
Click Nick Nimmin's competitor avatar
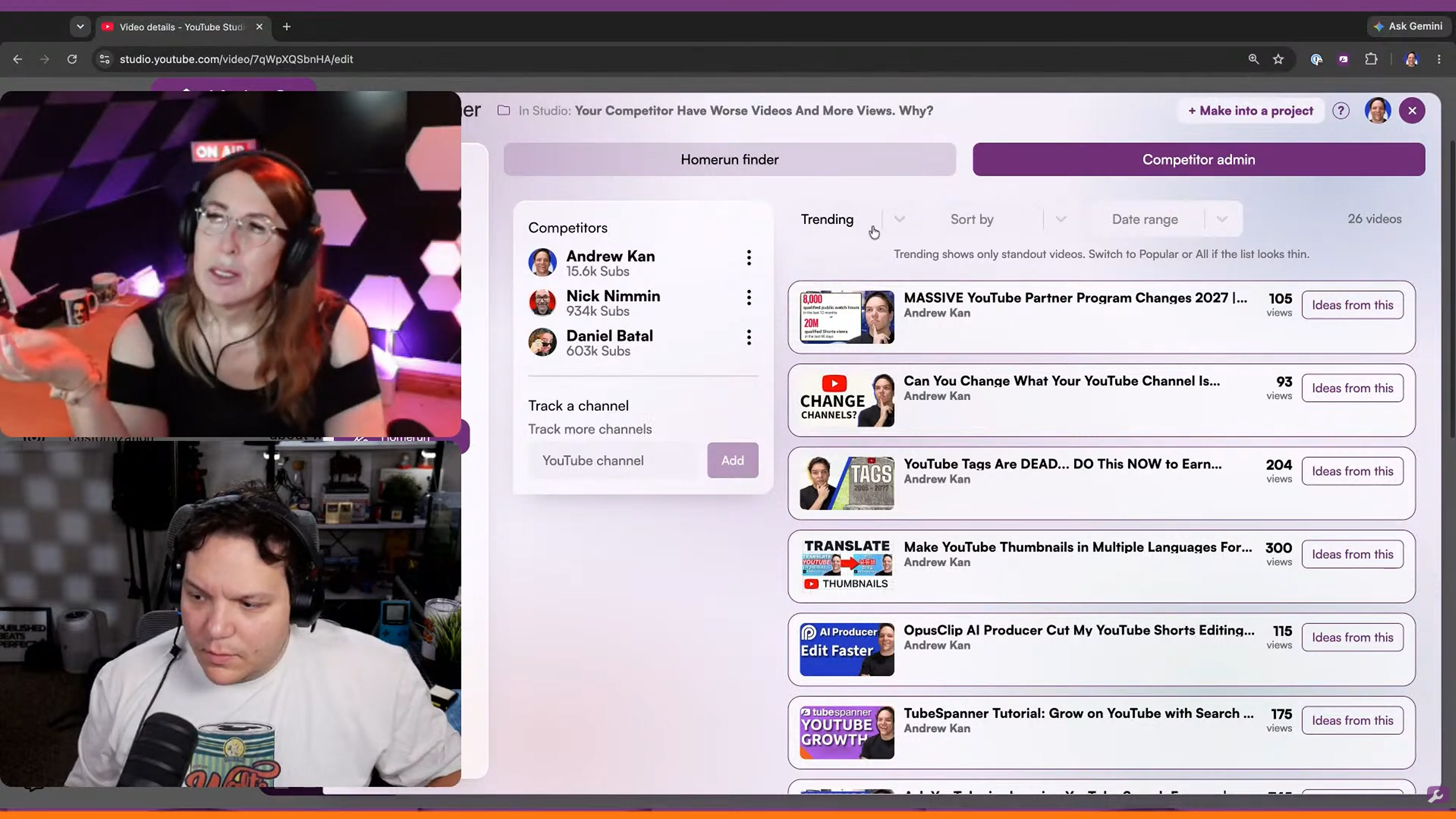click(x=542, y=302)
